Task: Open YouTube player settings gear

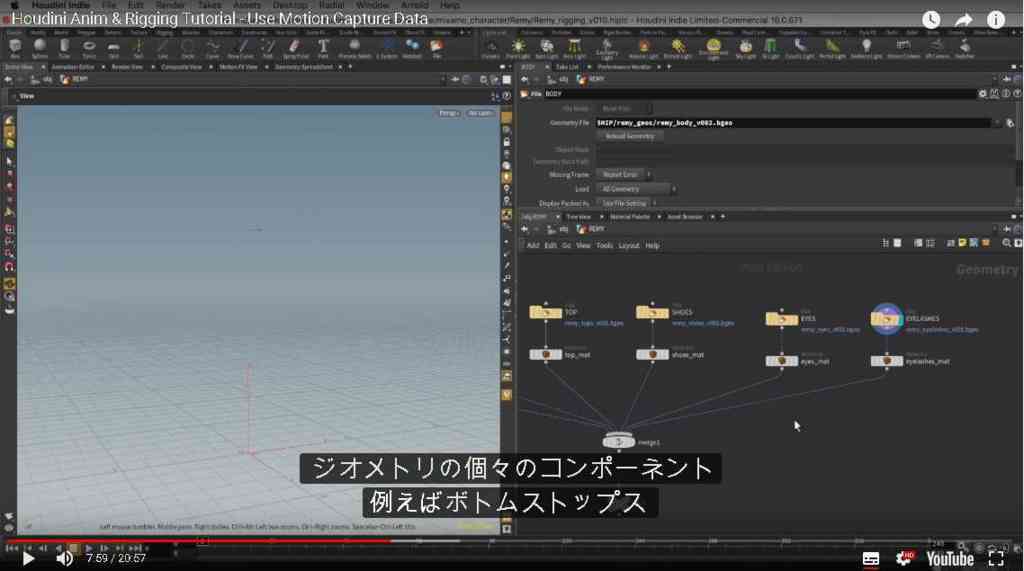Action: click(905, 559)
